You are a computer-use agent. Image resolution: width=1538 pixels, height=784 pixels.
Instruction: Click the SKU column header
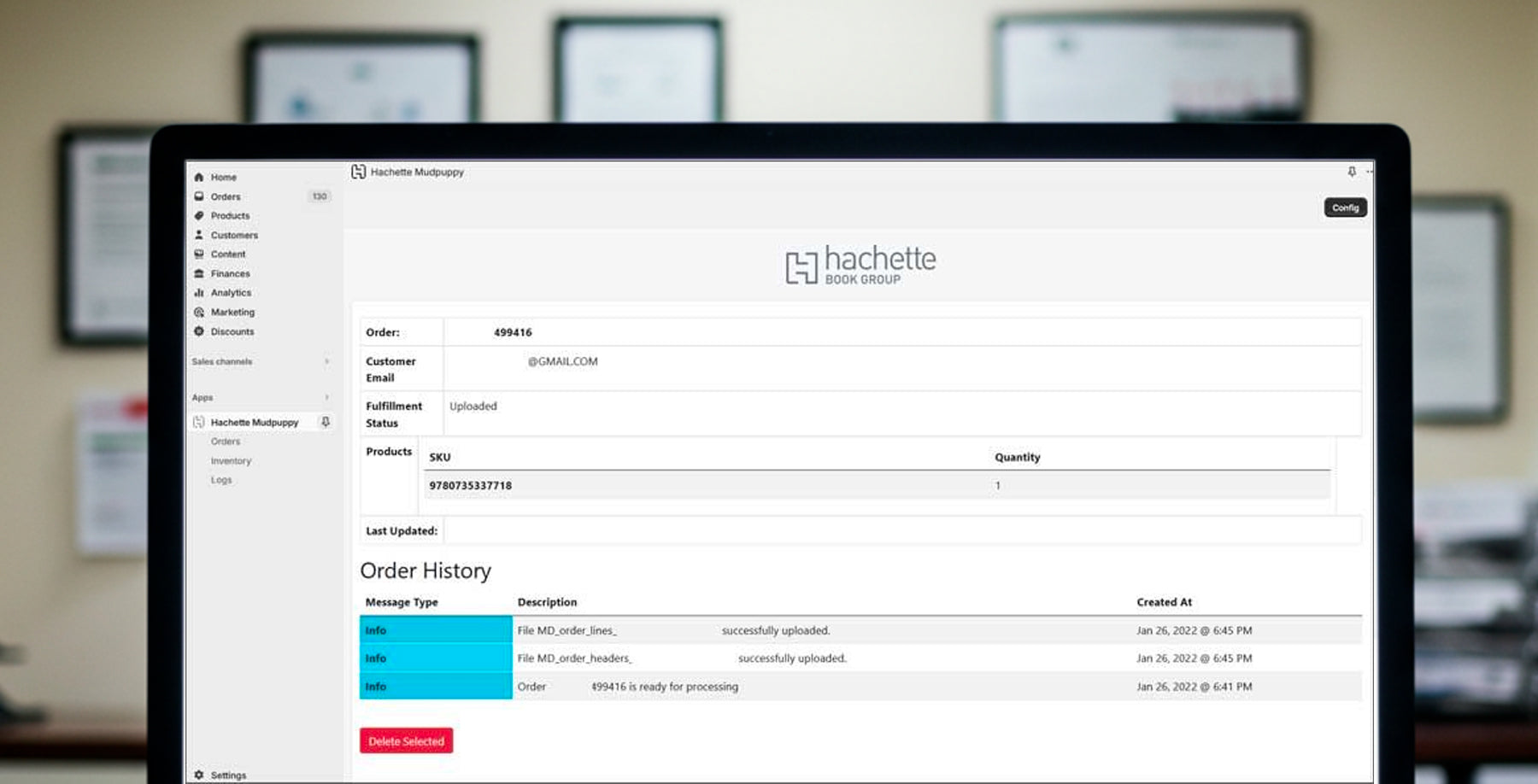(x=439, y=457)
